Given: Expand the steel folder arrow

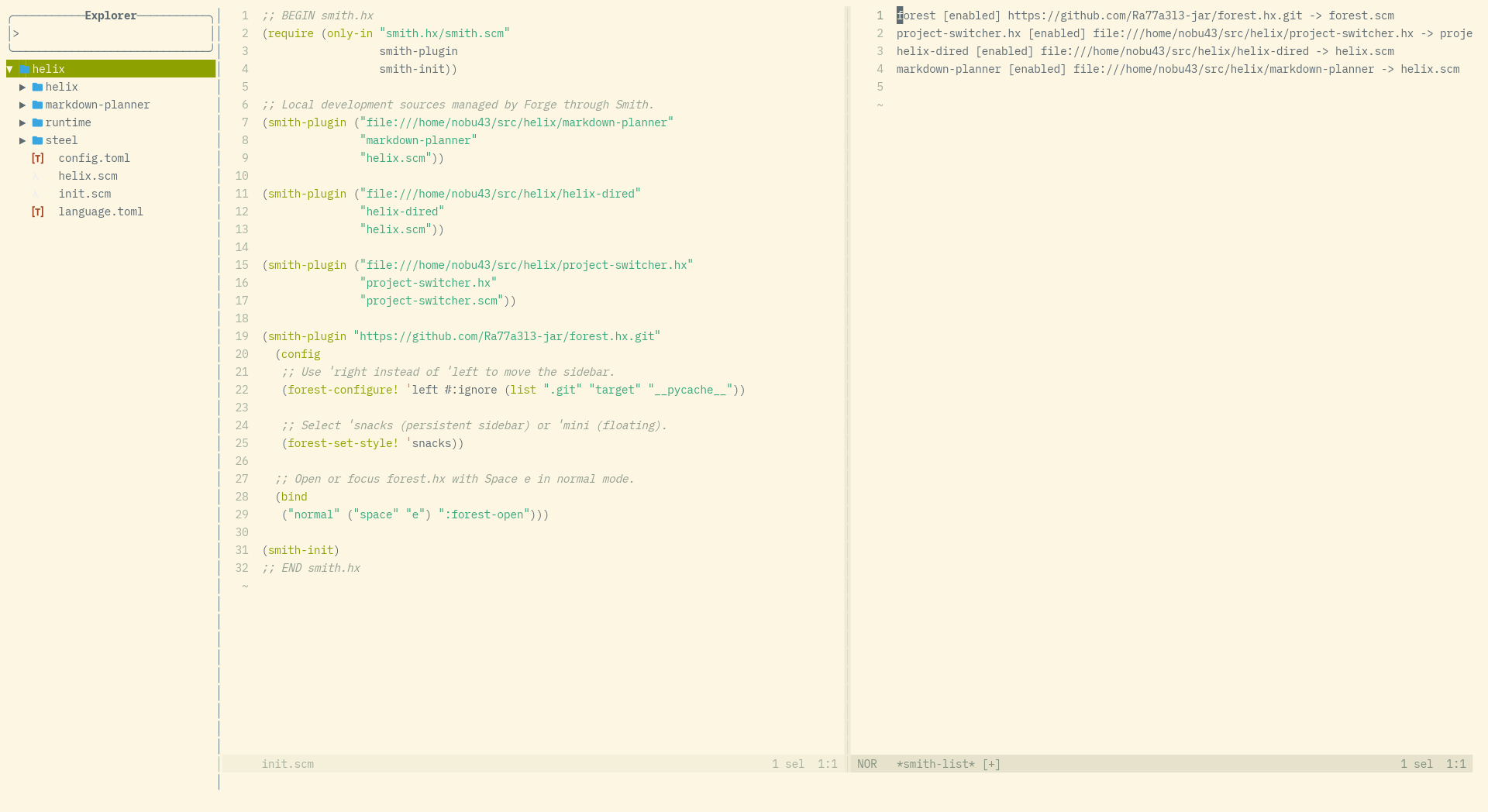Looking at the screenshot, I should (x=22, y=140).
